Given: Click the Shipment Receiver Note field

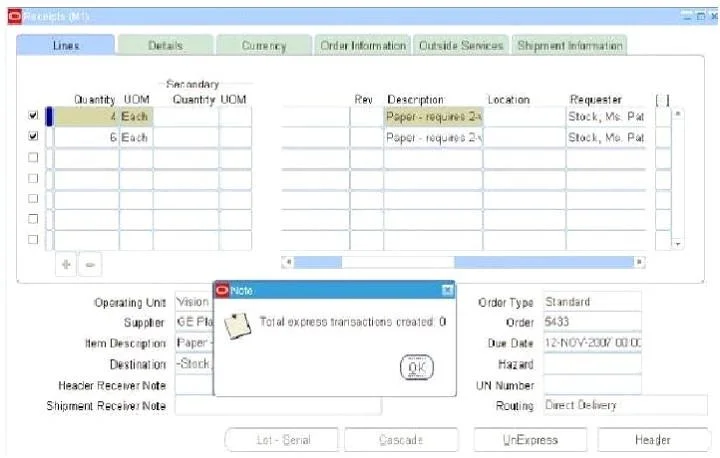Looking at the screenshot, I should pyautogui.click(x=278, y=406).
